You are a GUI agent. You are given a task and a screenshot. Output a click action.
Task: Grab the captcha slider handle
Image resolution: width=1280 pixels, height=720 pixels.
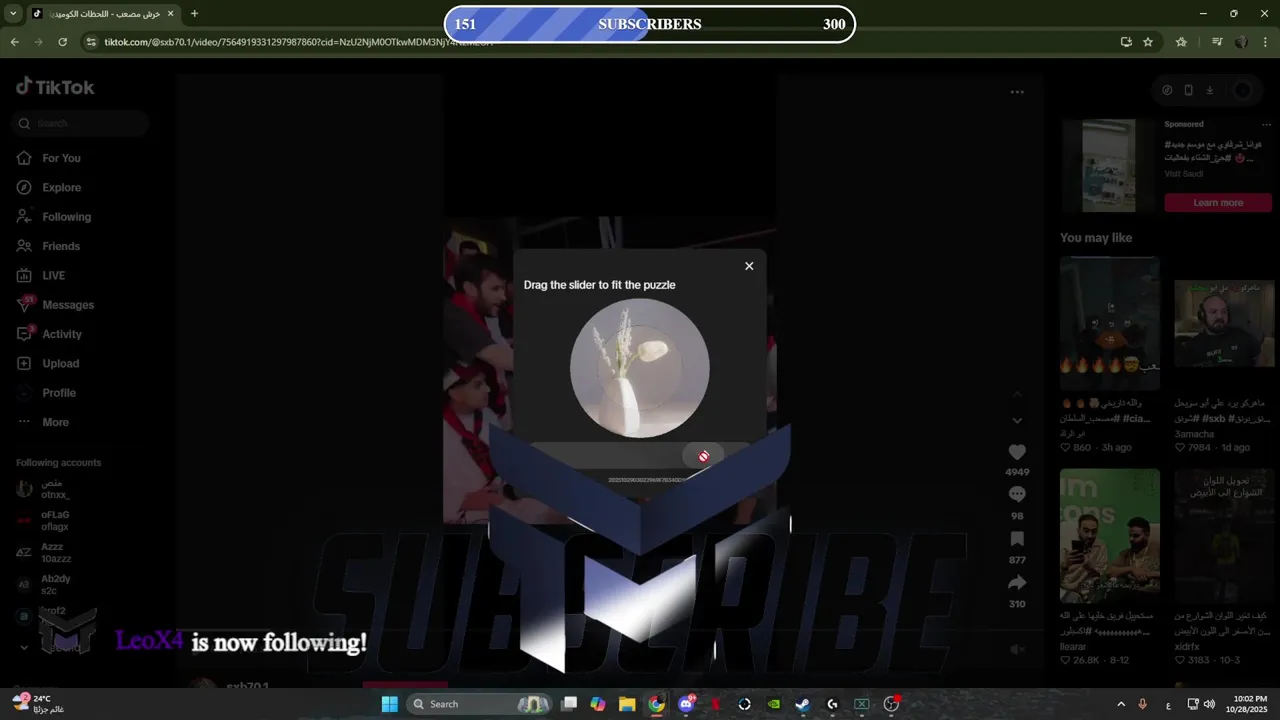point(703,456)
